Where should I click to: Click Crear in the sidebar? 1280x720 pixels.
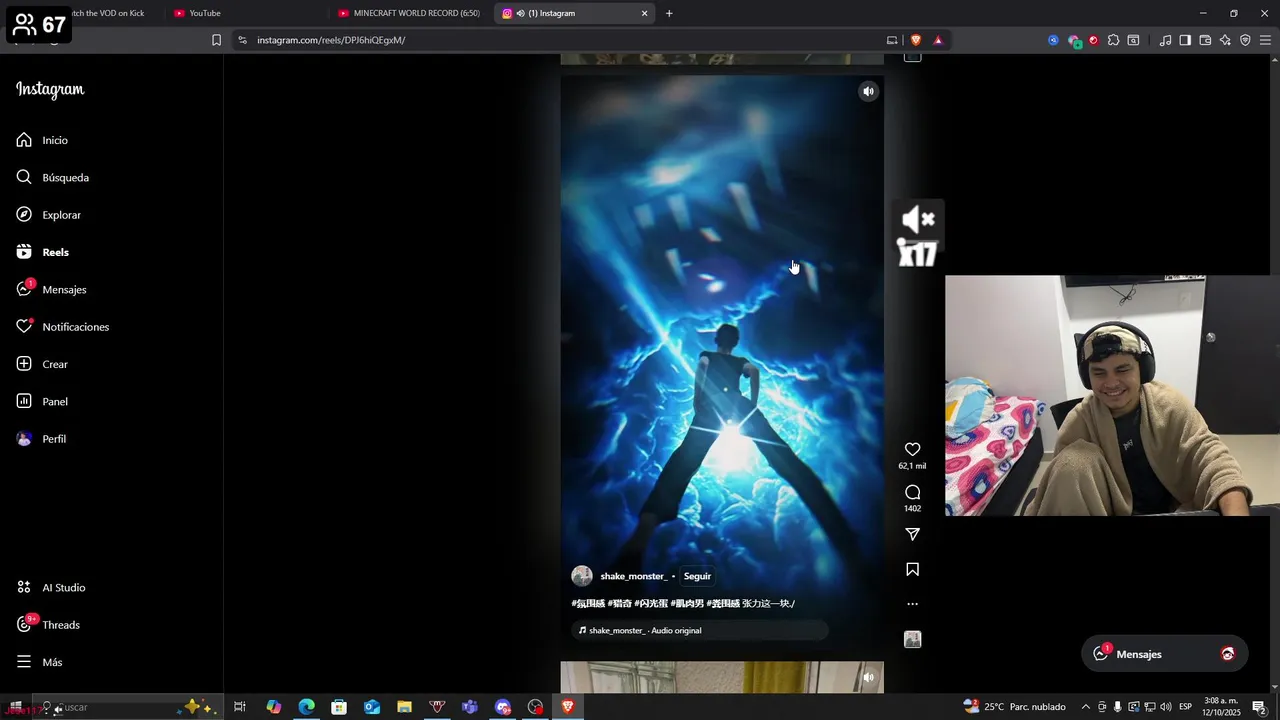[42, 364]
